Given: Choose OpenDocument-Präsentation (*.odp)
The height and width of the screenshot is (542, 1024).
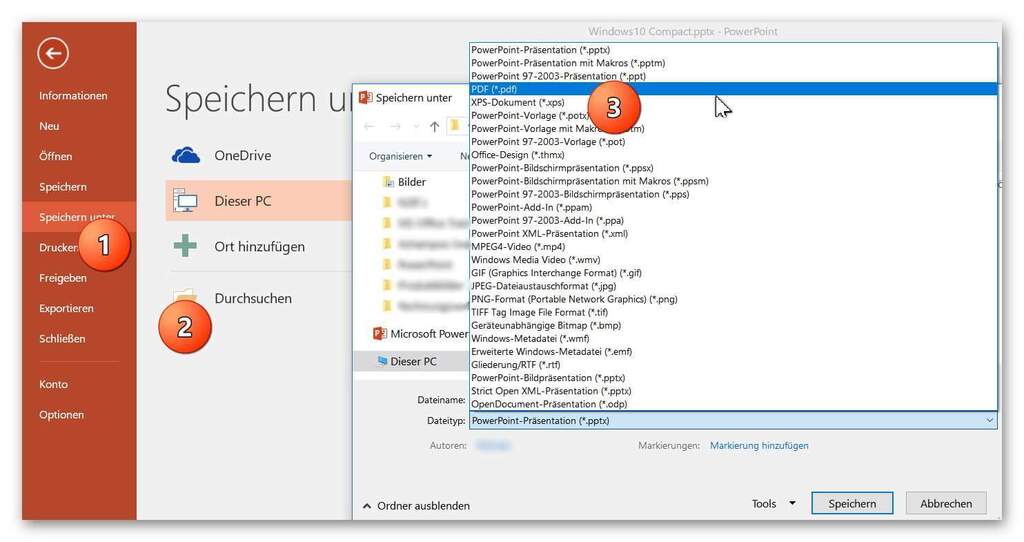Looking at the screenshot, I should point(733,404).
